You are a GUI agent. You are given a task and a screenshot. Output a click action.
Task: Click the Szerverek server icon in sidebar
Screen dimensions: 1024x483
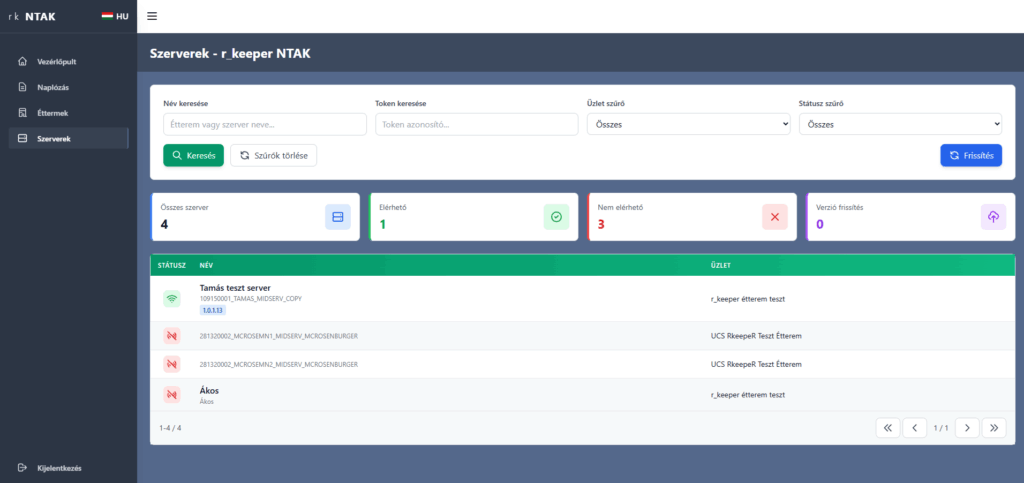(x=23, y=138)
